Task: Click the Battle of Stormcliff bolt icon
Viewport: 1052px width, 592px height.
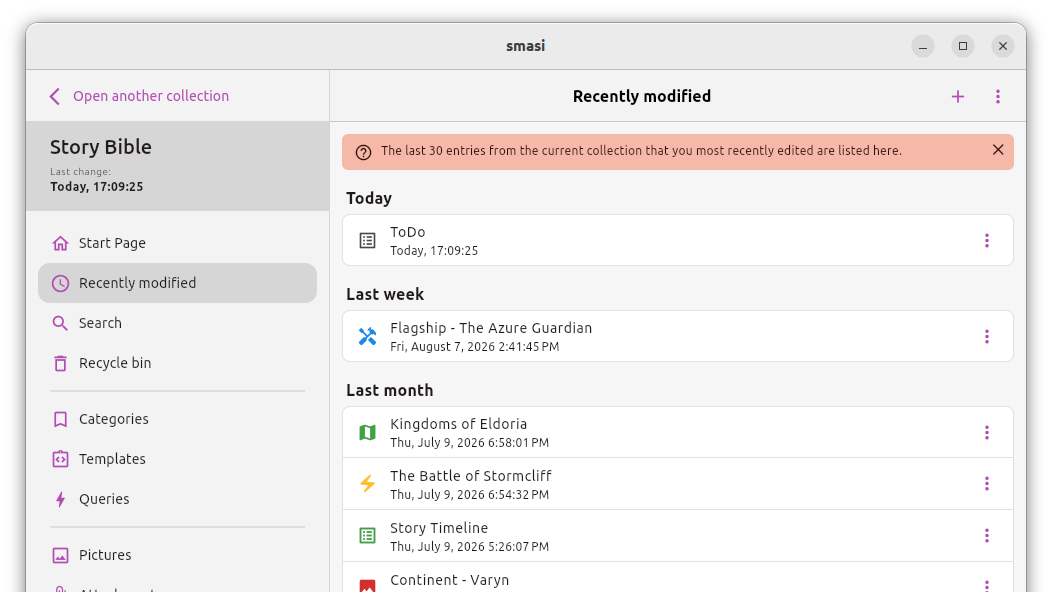Action: 368,484
